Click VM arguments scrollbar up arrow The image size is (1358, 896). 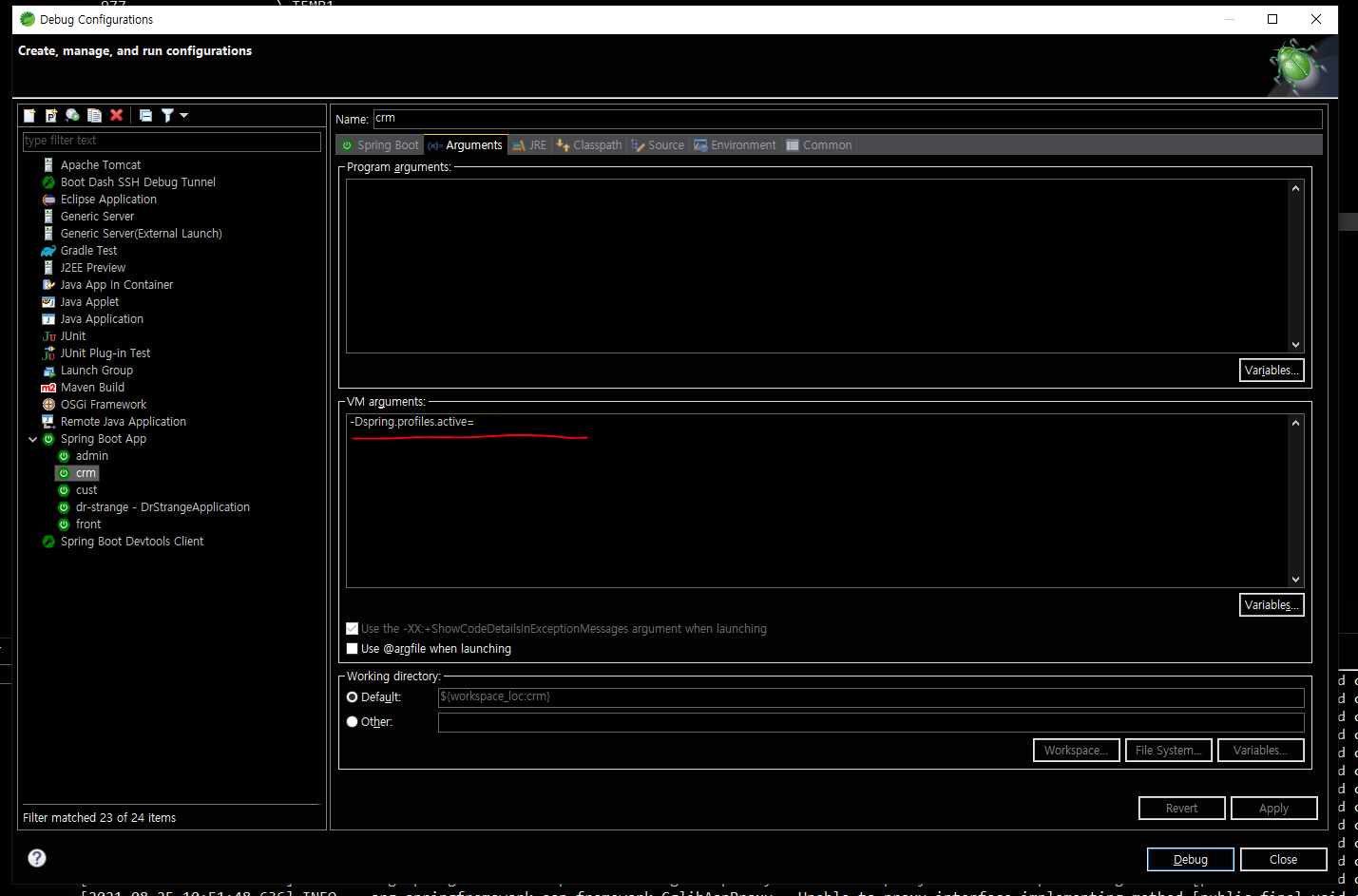pos(1295,423)
